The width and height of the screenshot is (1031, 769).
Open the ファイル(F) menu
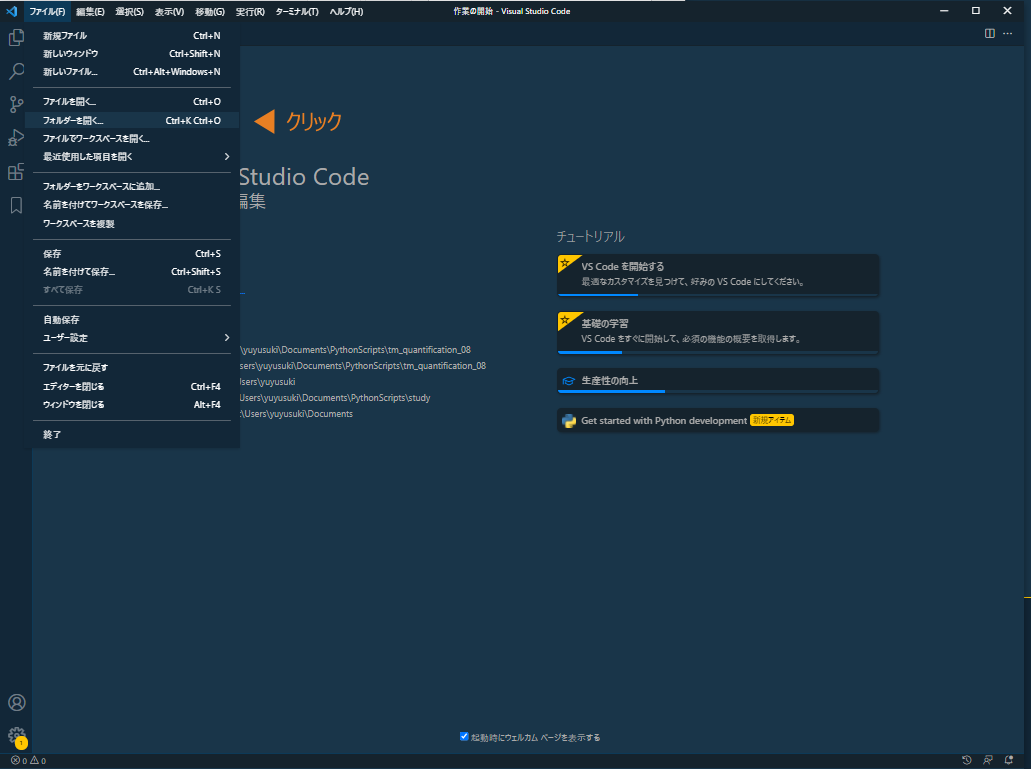(x=47, y=12)
